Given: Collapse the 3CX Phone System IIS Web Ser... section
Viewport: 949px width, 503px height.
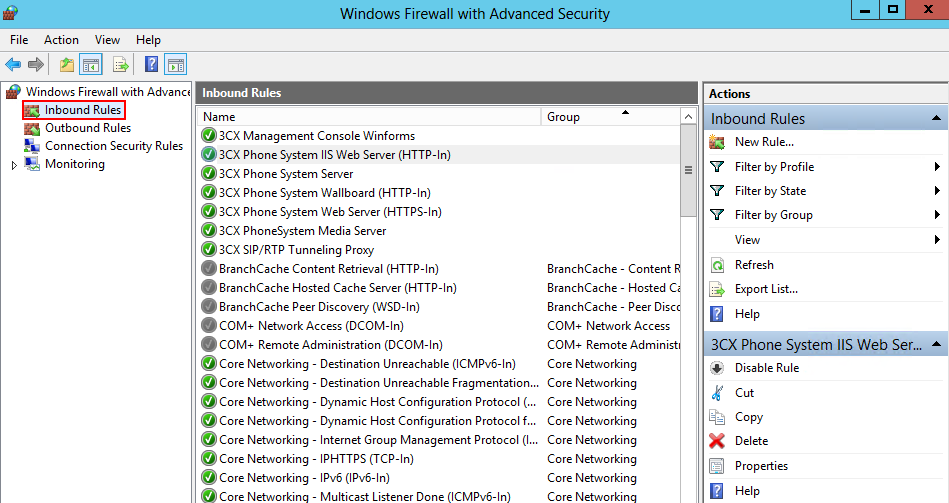Looking at the screenshot, I should coord(936,344).
